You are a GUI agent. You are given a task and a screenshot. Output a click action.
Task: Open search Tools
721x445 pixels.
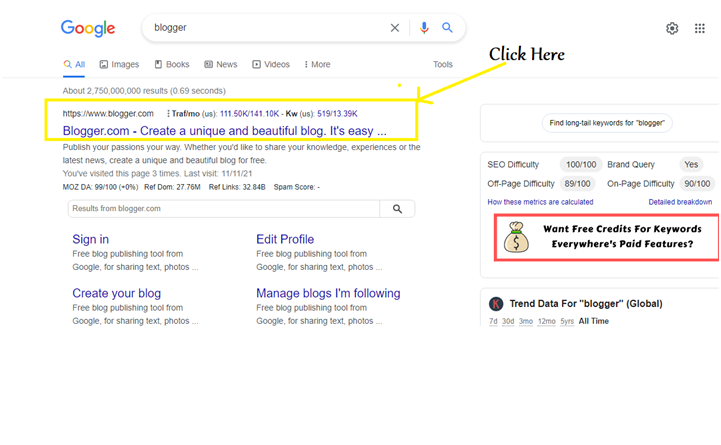pyautogui.click(x=442, y=64)
